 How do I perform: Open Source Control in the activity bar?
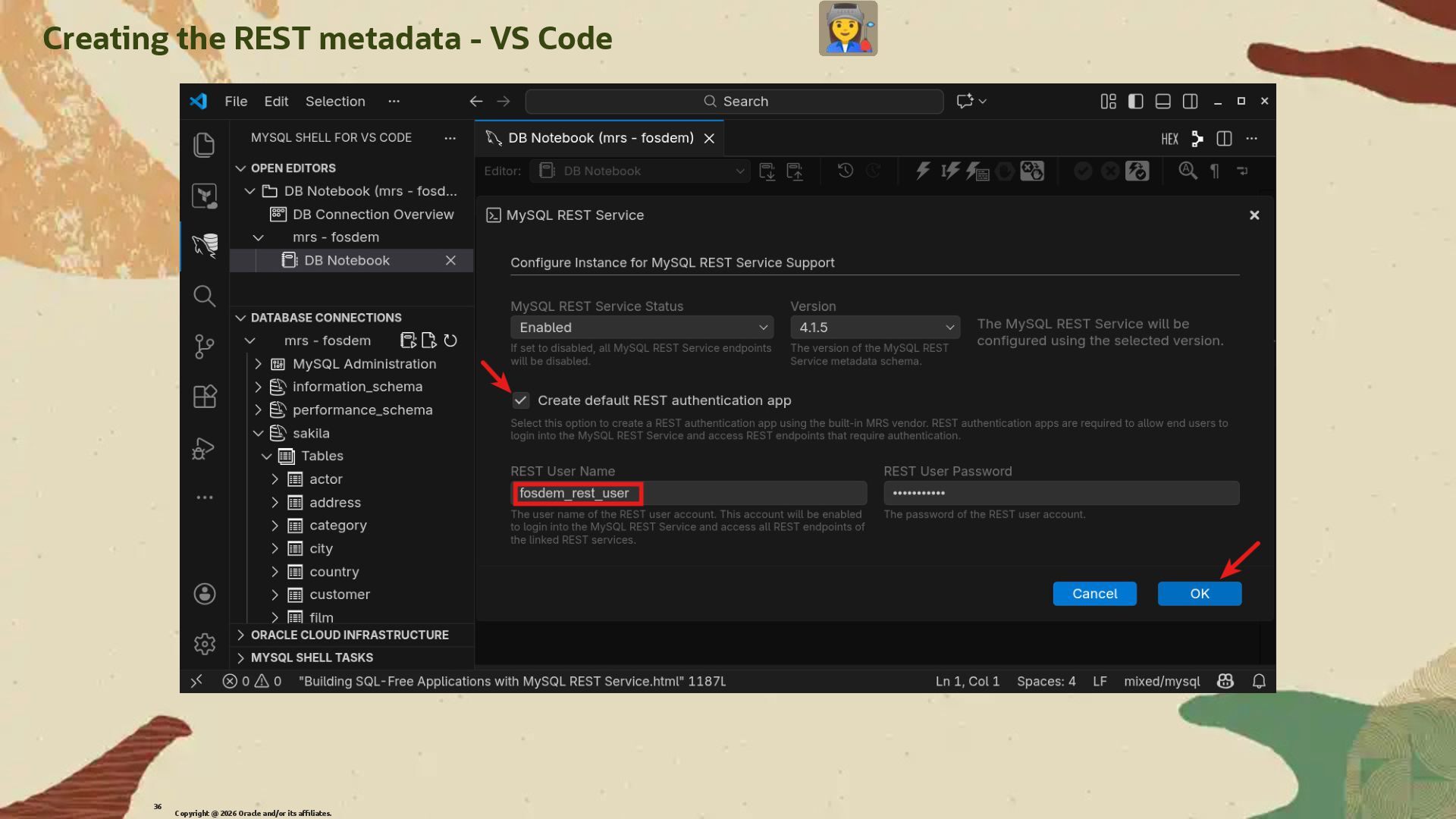click(x=204, y=347)
